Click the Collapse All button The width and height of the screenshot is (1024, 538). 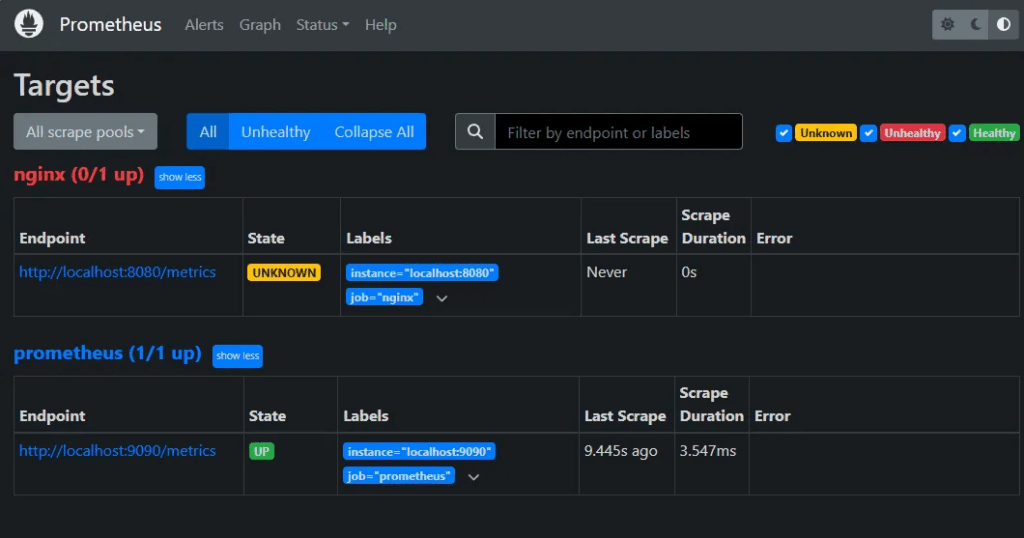[374, 131]
